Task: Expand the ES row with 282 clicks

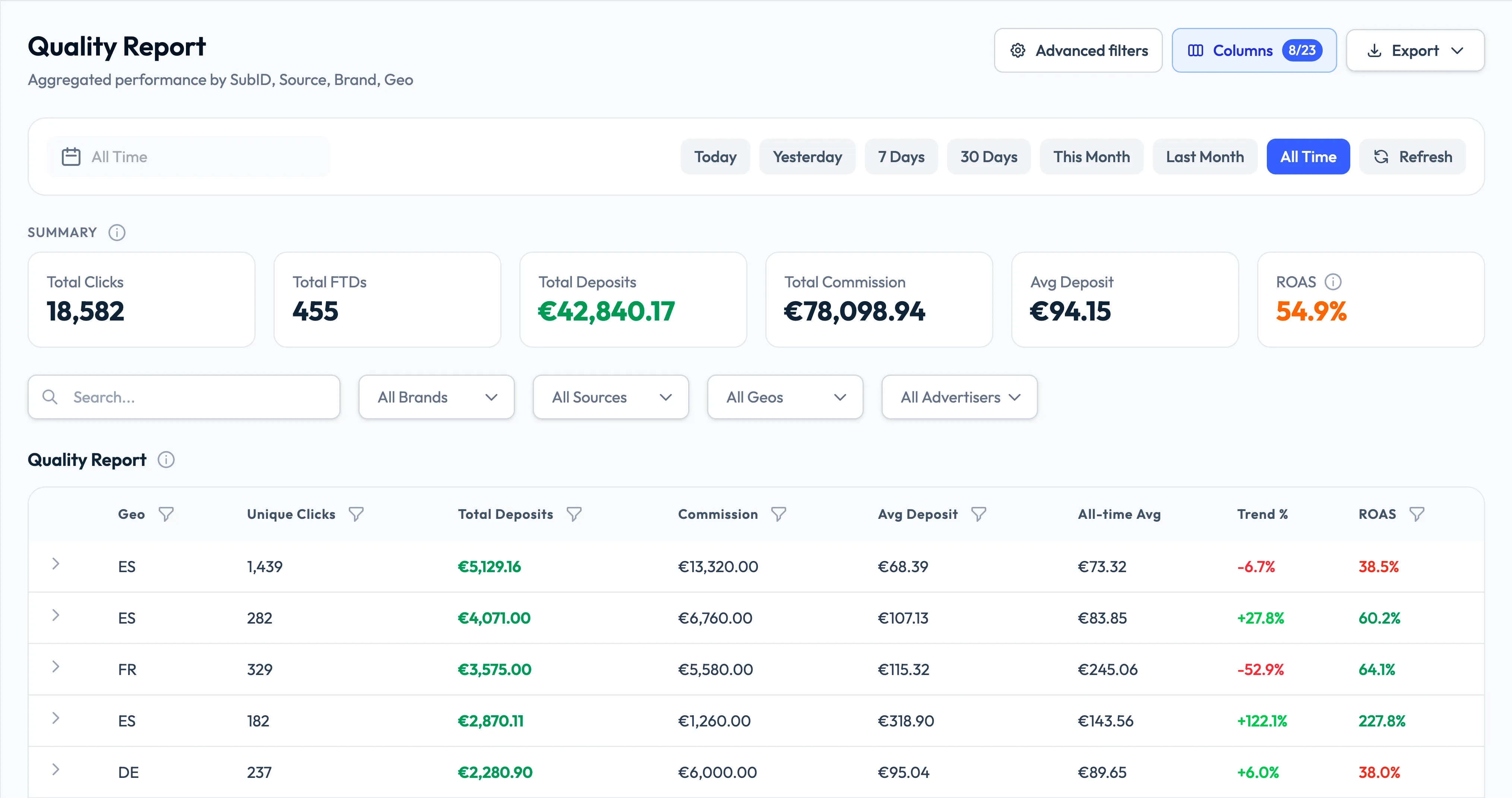Action: tap(56, 615)
